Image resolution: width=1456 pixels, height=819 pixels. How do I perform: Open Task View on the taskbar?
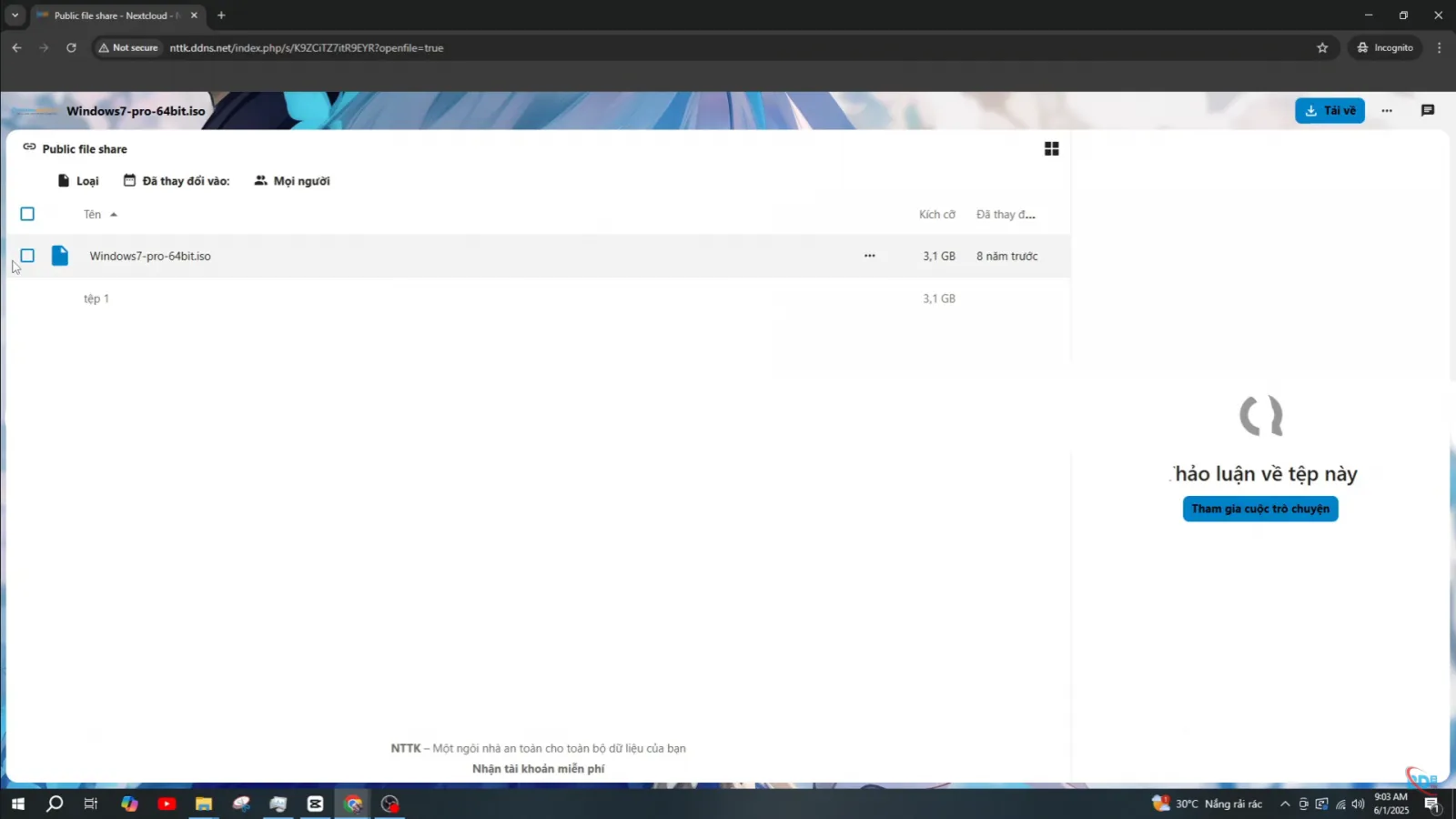[x=91, y=804]
